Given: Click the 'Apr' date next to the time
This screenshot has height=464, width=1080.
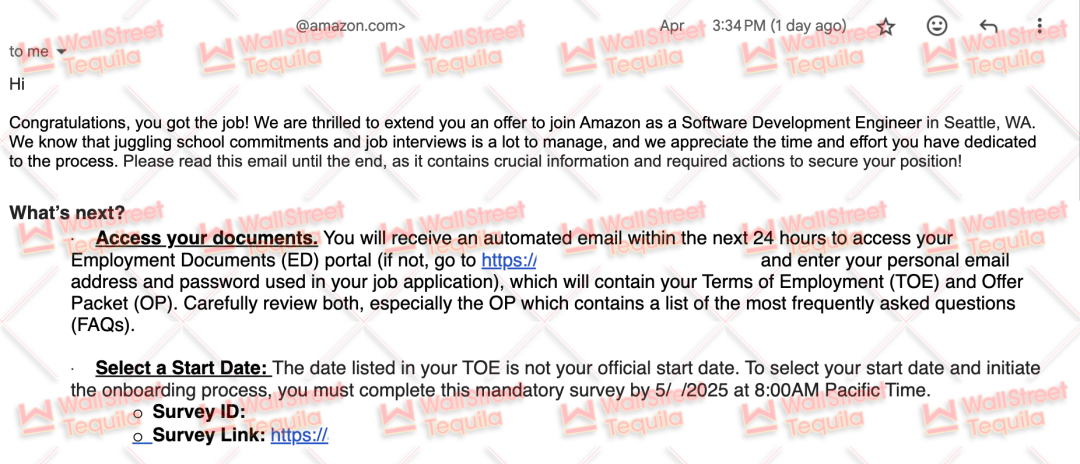Looking at the screenshot, I should [672, 26].
